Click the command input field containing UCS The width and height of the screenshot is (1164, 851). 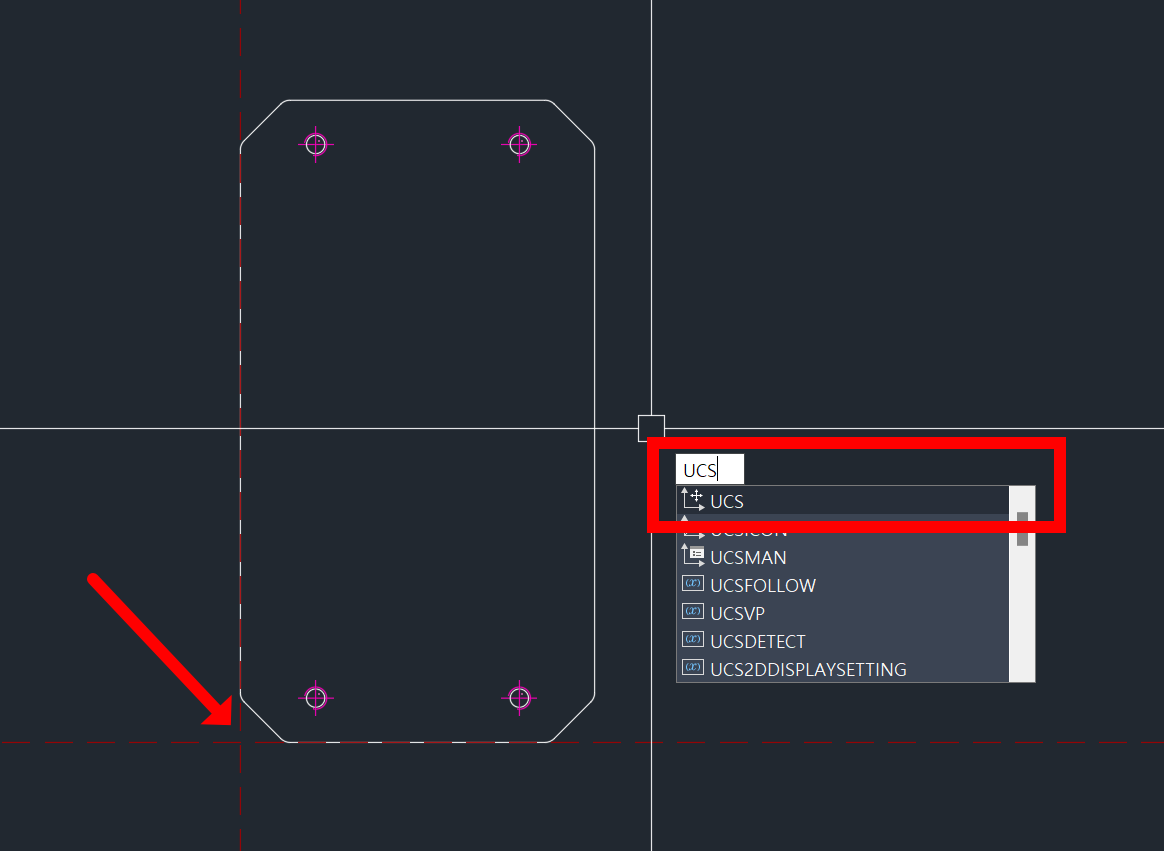point(710,469)
